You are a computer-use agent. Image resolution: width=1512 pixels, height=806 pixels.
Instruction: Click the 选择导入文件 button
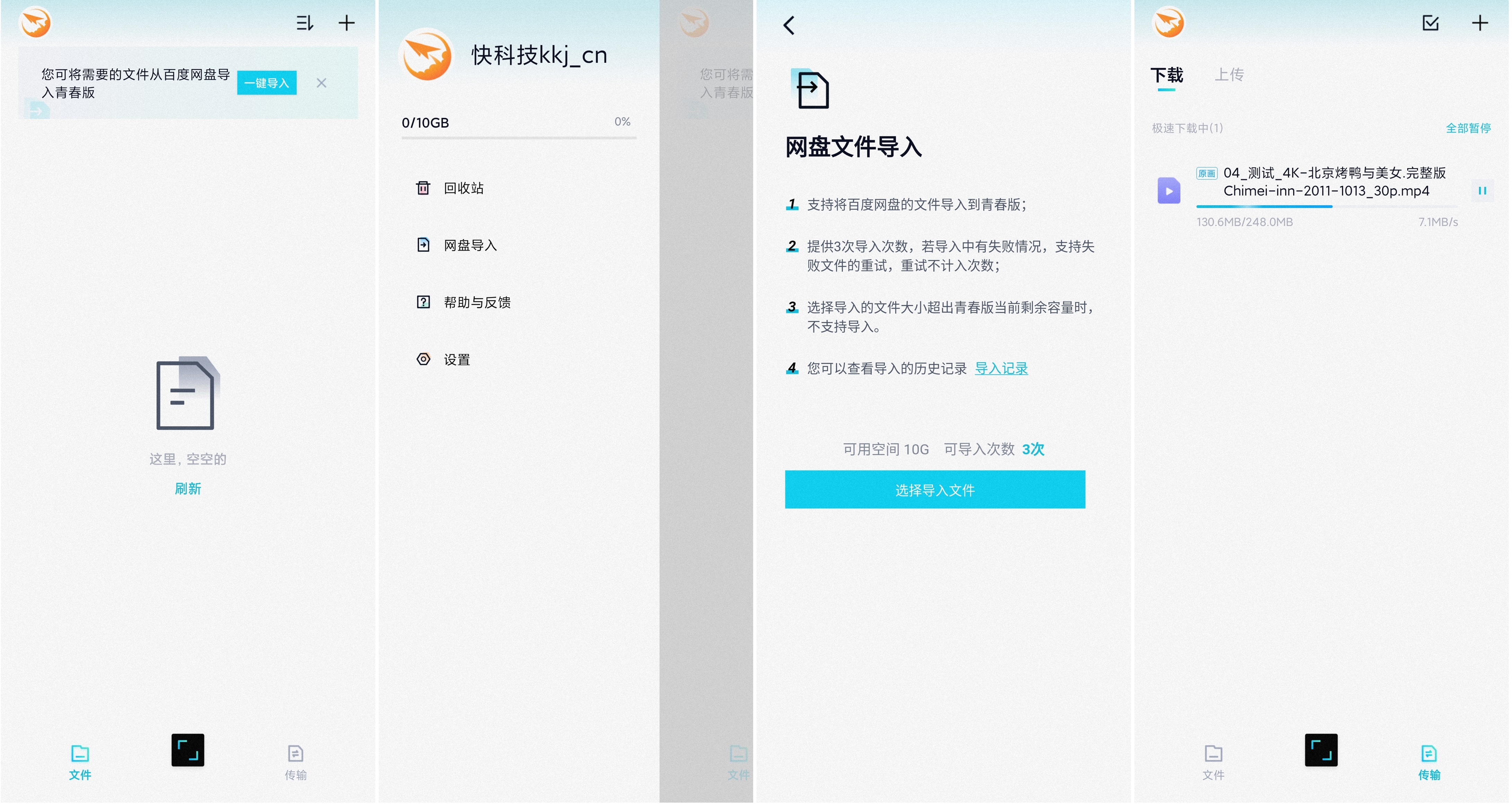click(x=935, y=489)
